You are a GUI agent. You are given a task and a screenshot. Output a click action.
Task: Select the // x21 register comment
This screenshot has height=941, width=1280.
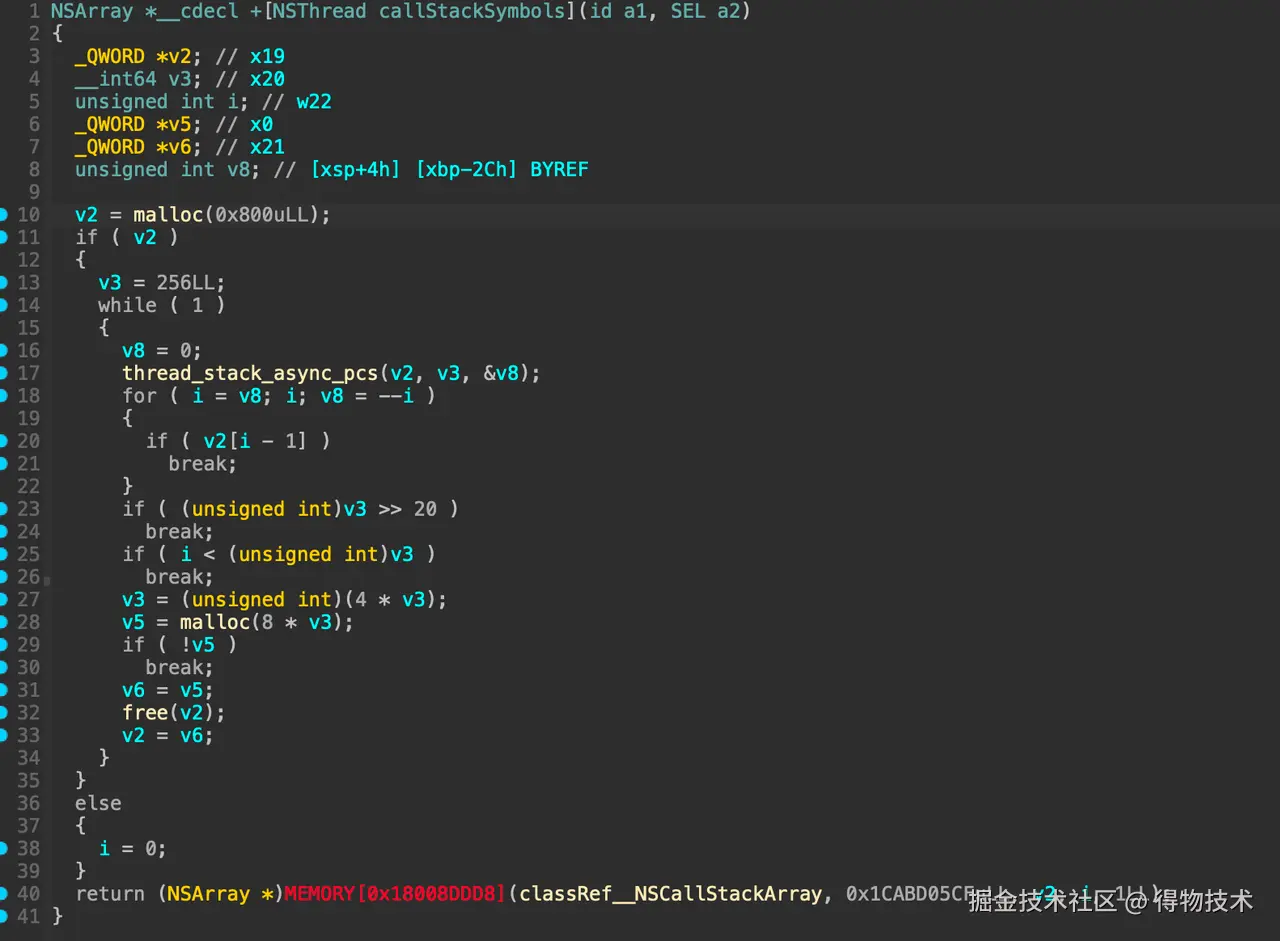coord(250,147)
